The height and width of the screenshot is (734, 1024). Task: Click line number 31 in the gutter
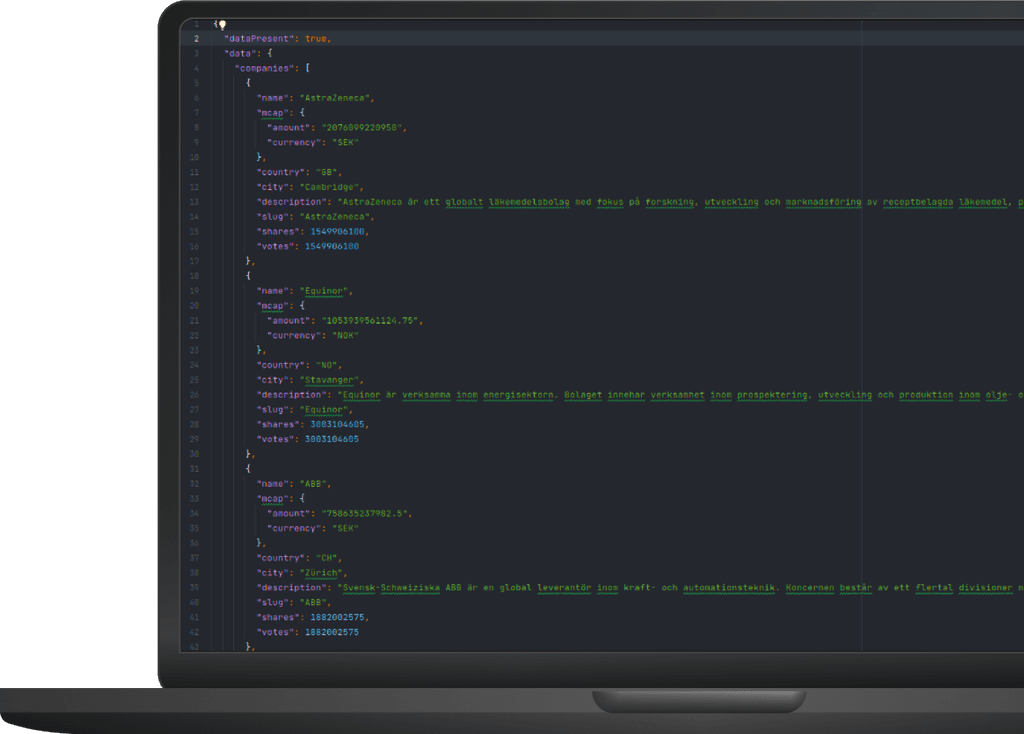click(x=194, y=469)
